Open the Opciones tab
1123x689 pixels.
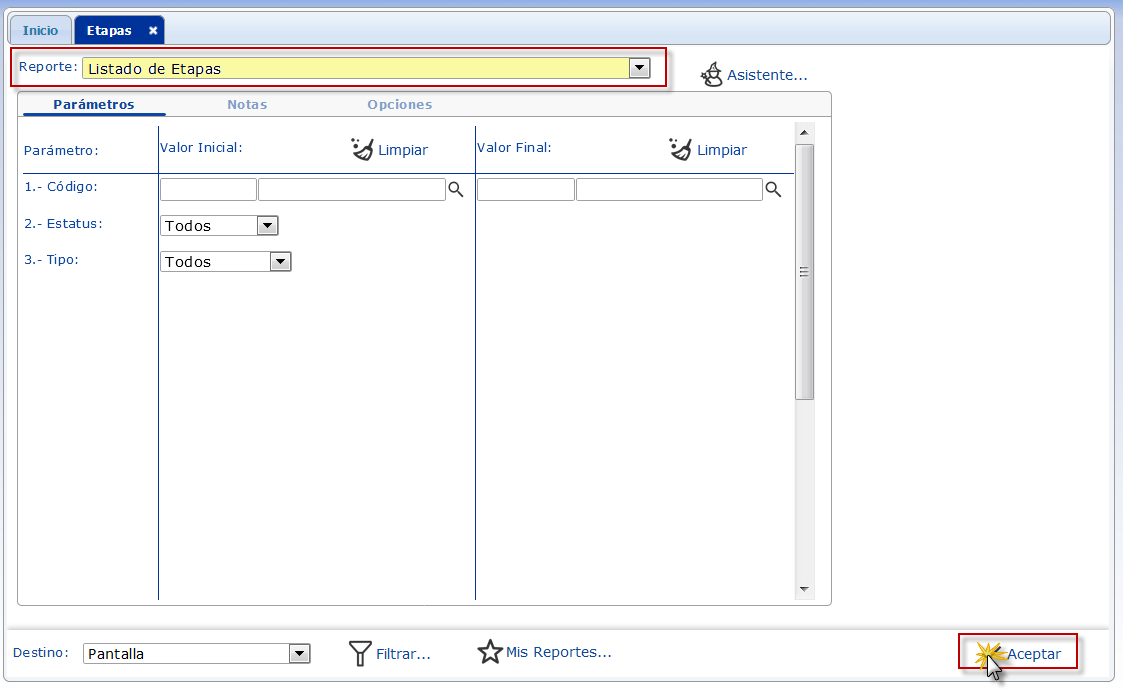(399, 104)
